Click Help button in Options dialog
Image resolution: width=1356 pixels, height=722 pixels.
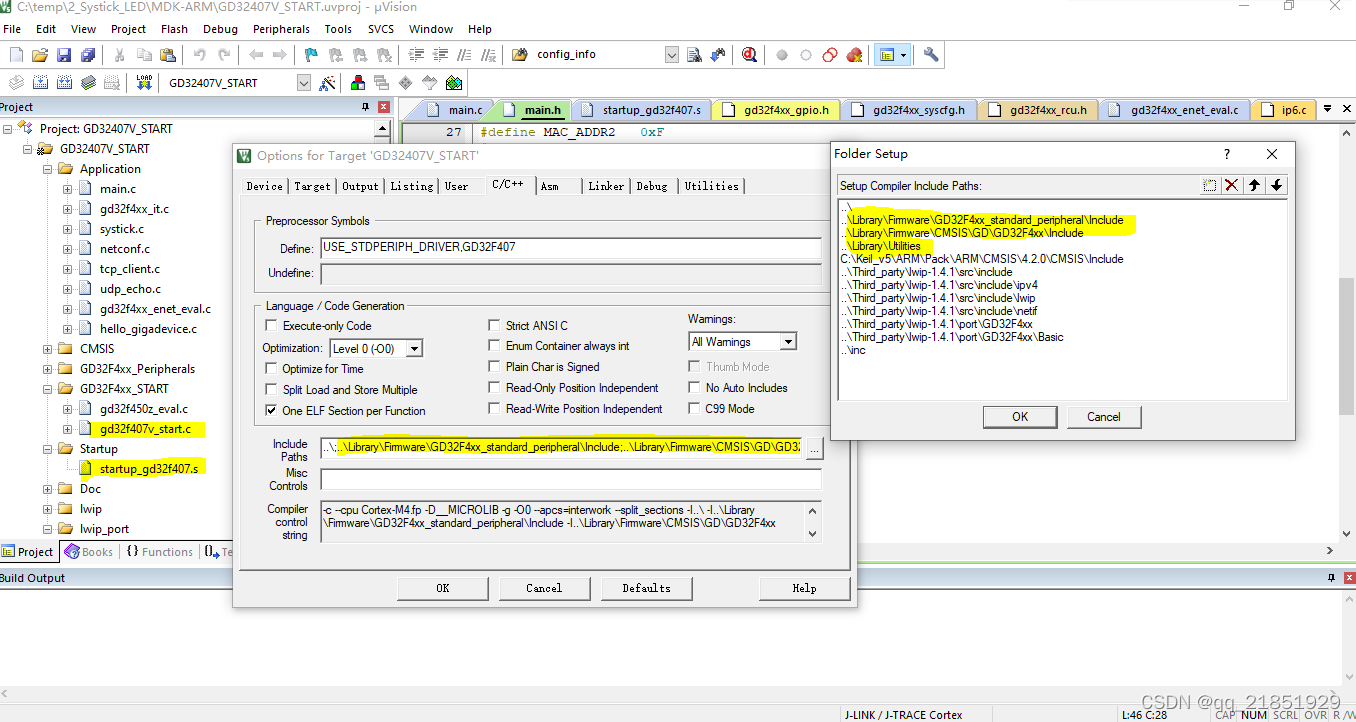tap(805, 588)
